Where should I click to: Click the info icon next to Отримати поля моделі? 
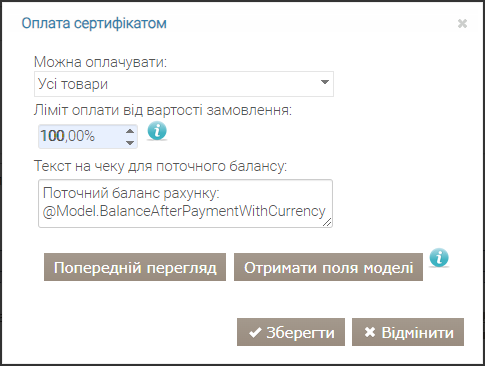(x=439, y=258)
